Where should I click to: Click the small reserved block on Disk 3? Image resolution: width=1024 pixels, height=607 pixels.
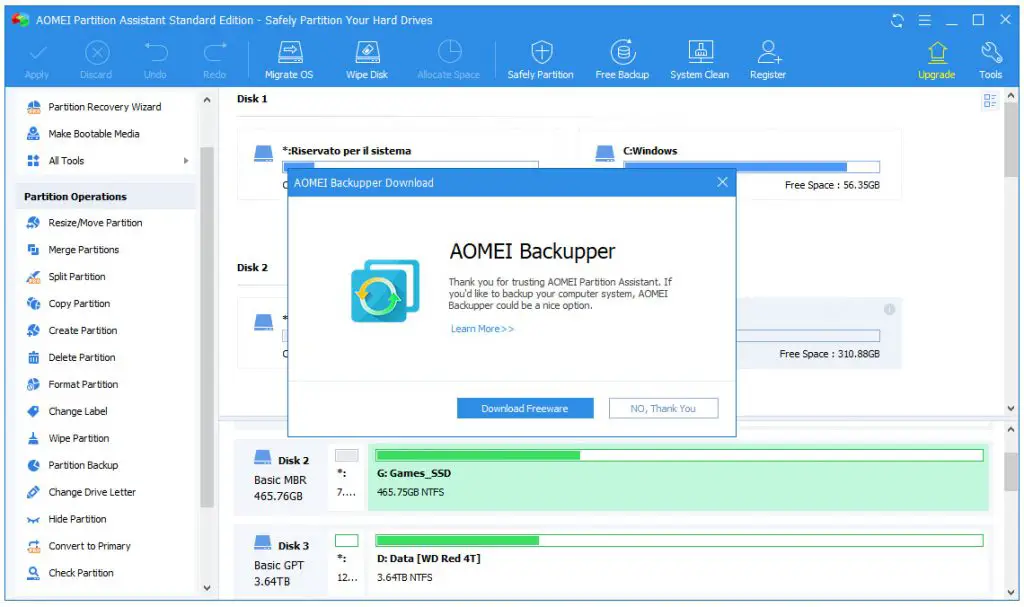coord(347,540)
